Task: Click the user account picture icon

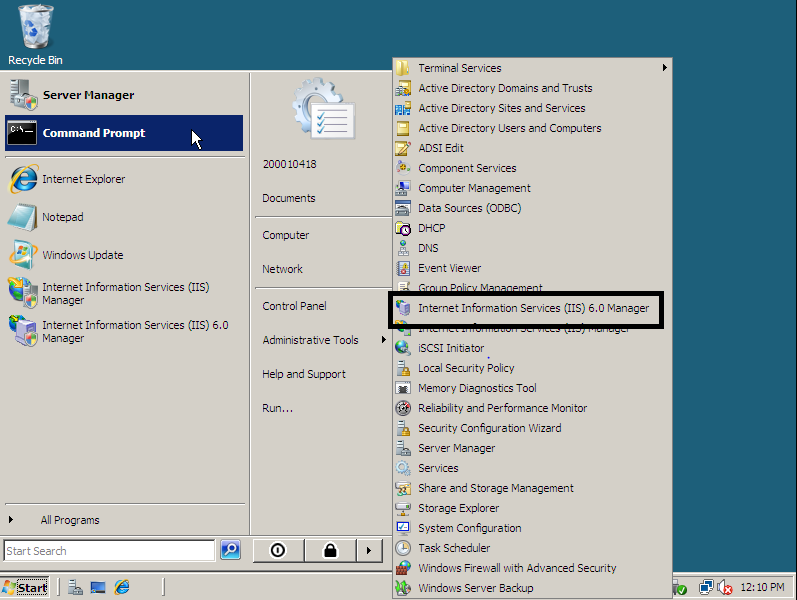Action: click(324, 108)
